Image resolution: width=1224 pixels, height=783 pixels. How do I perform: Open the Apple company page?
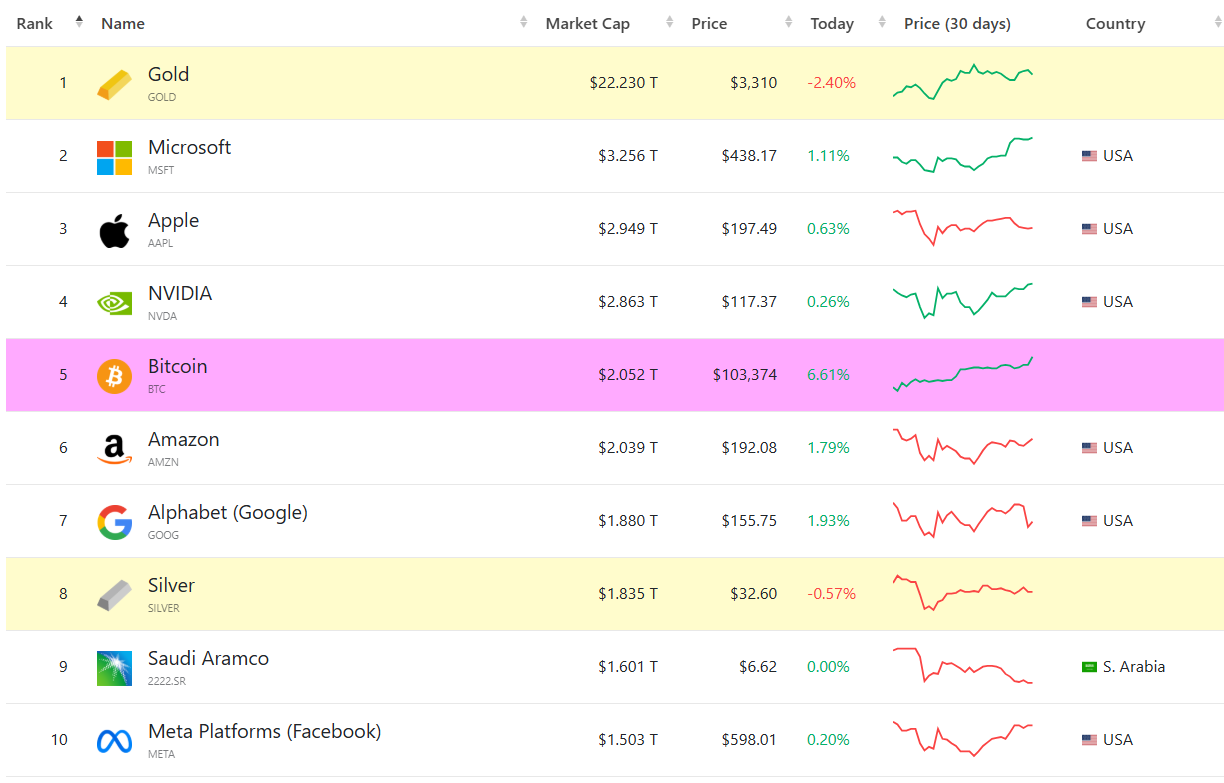(x=173, y=220)
